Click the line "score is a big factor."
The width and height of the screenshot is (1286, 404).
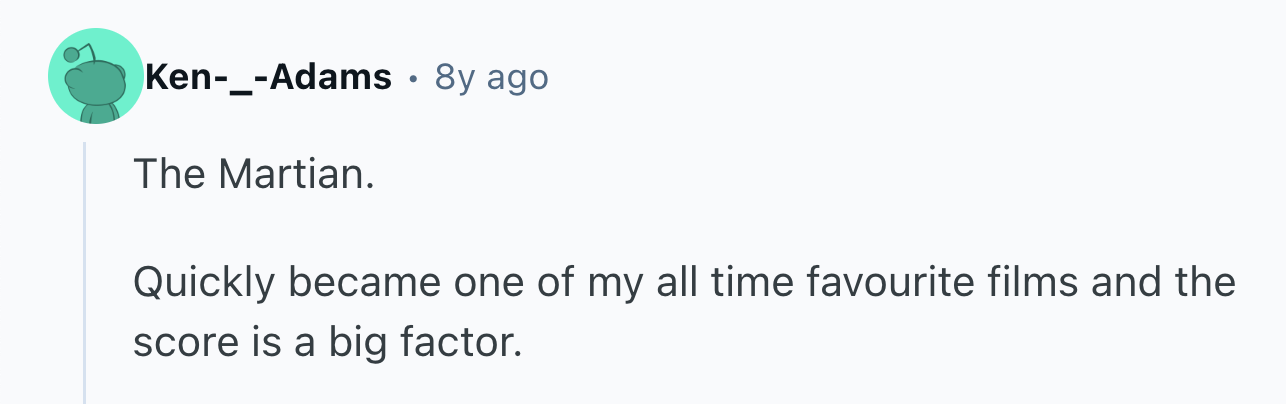pyautogui.click(x=328, y=343)
